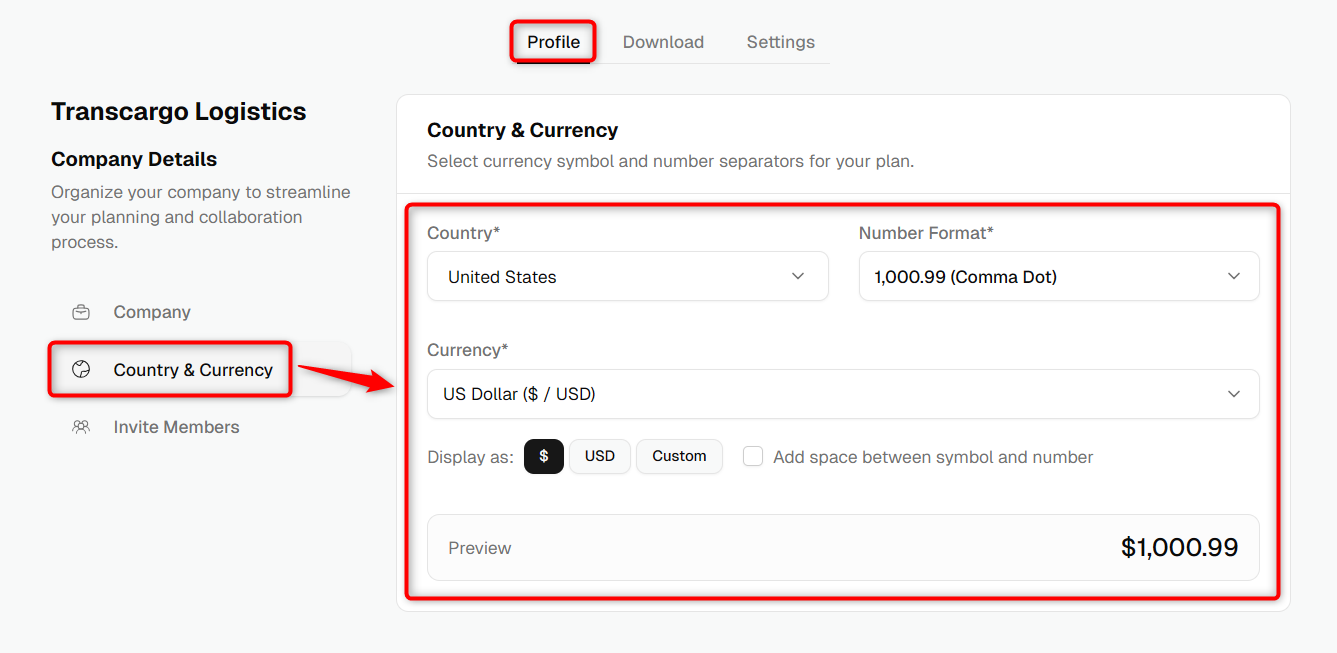Choose the Custom display option
Screen dimensions: 1337x653
[679, 456]
